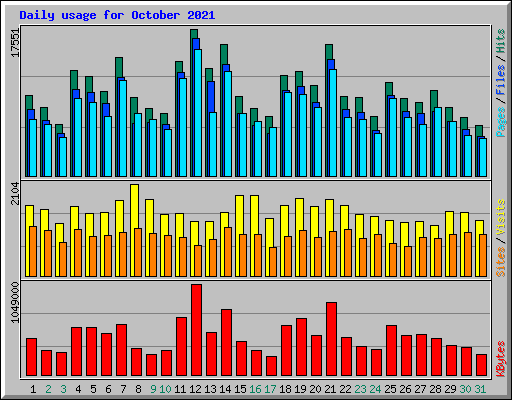
Task: Select day label 14
Action: tap(225, 389)
